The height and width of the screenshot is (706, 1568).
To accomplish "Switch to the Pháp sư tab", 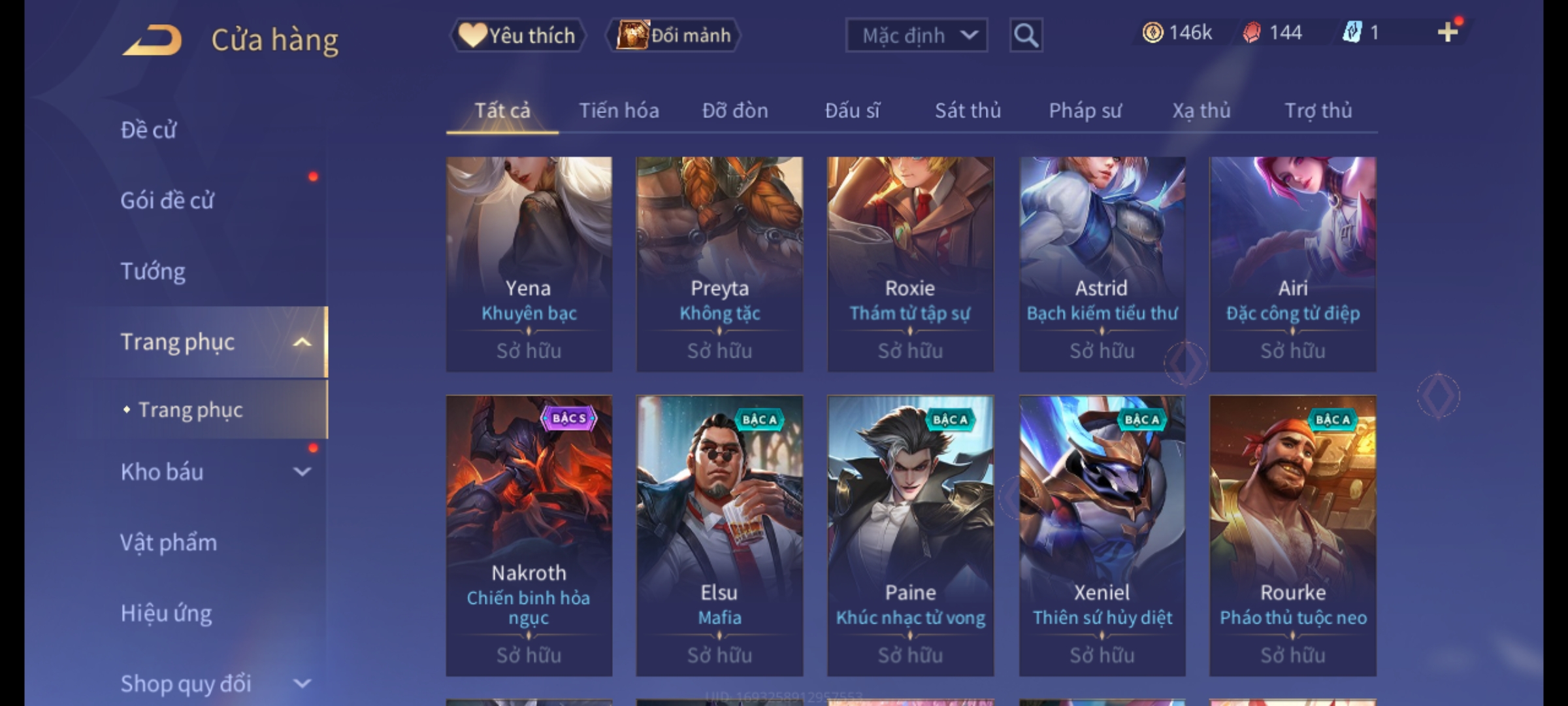I will click(x=1085, y=110).
